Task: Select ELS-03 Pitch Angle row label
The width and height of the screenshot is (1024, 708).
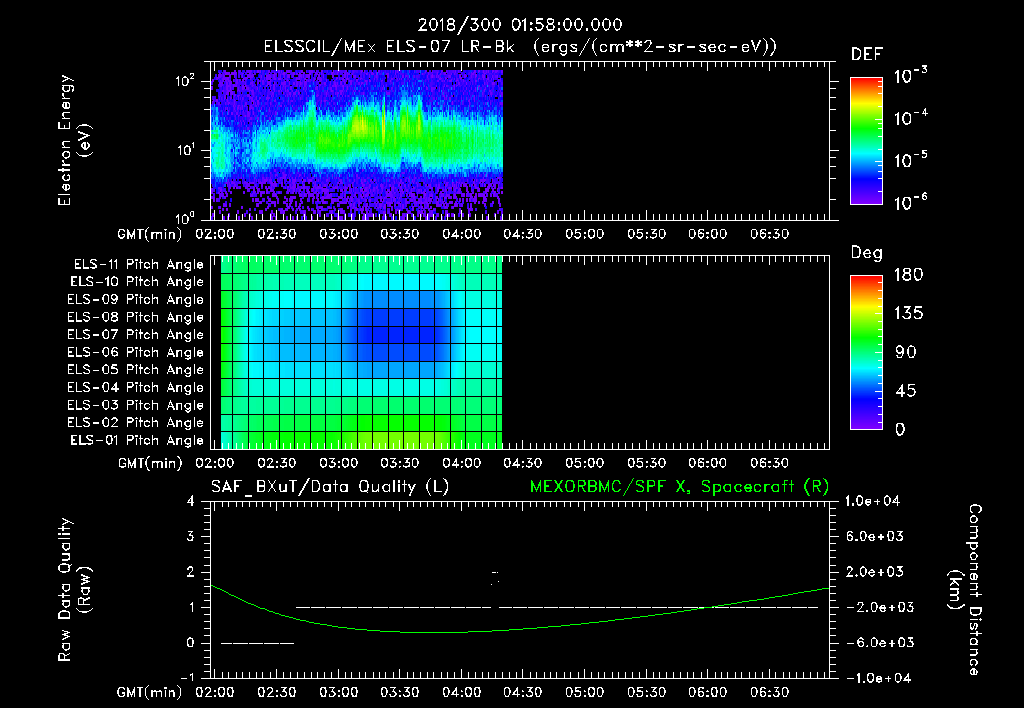Action: [x=136, y=405]
